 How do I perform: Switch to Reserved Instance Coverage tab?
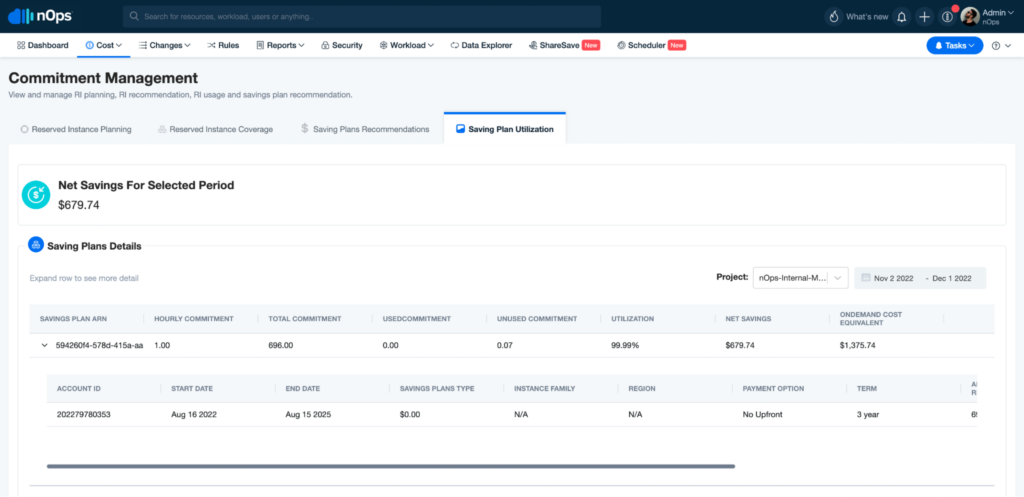215,129
